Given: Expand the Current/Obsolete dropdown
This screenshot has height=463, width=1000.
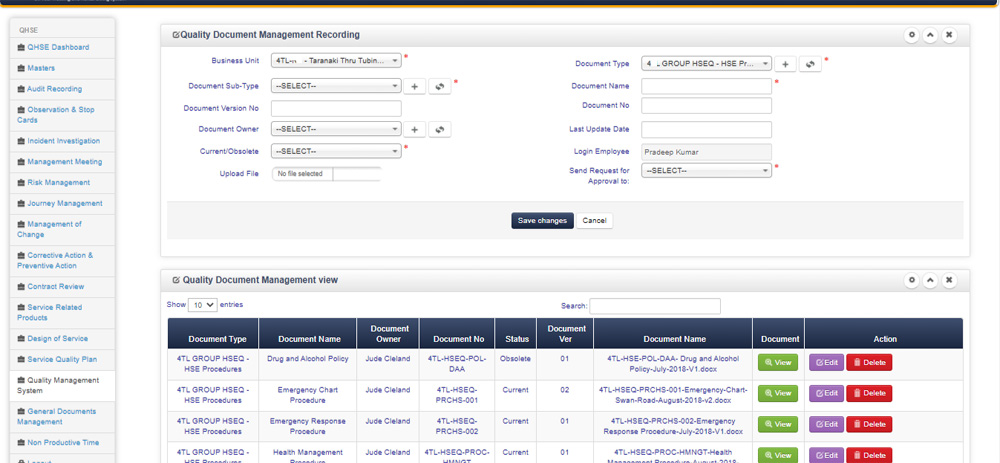Looking at the screenshot, I should pos(336,152).
